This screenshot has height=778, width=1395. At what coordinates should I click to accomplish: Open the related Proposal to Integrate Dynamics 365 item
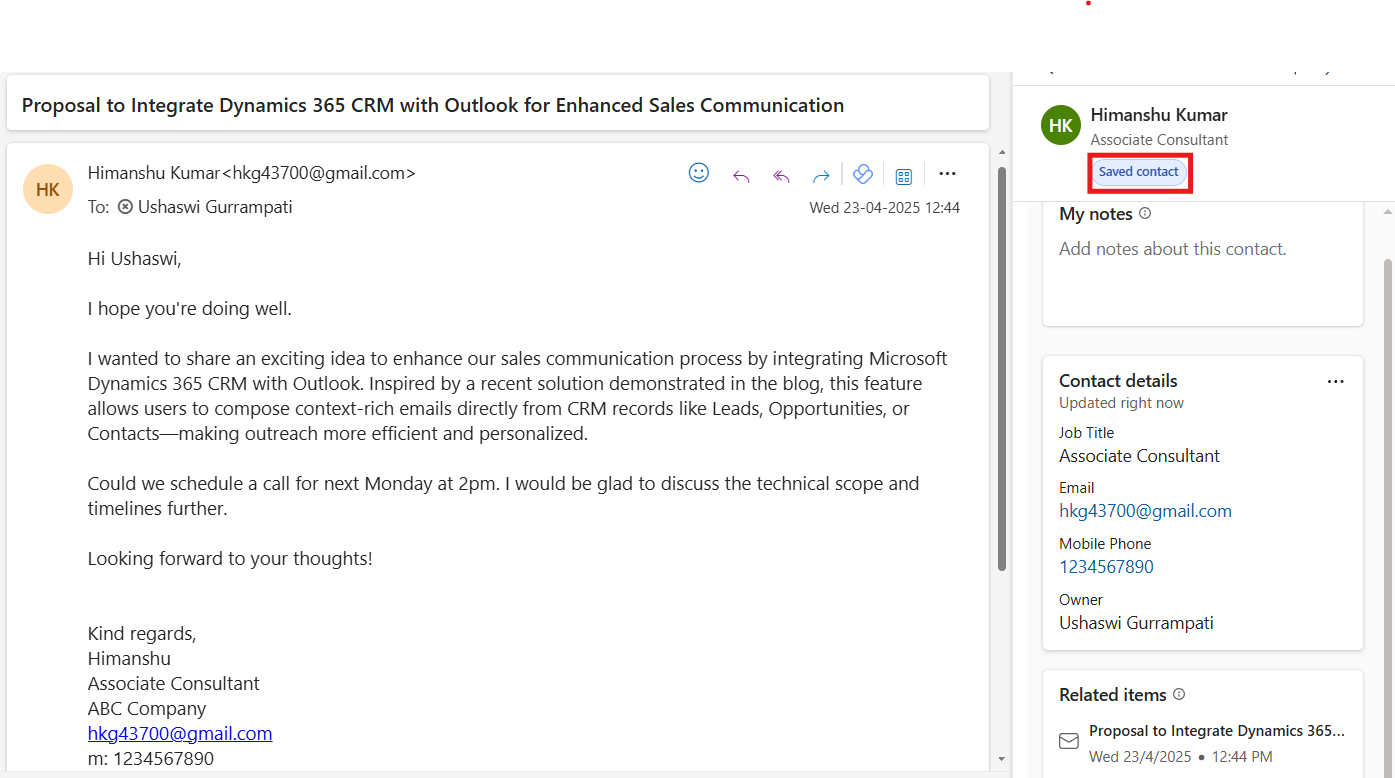[x=1216, y=731]
